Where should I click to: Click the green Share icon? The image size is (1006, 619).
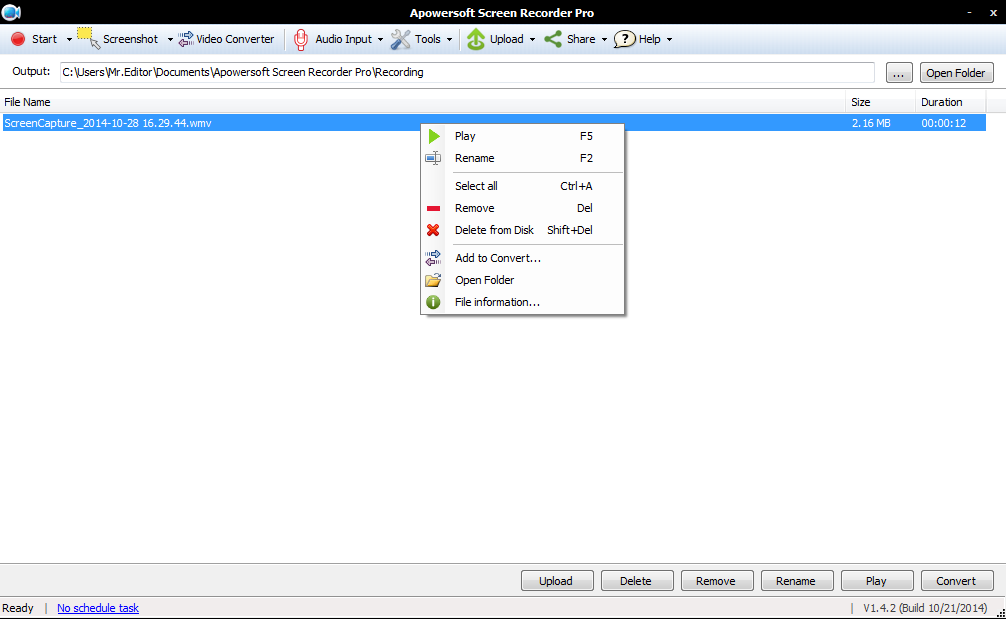pos(552,39)
